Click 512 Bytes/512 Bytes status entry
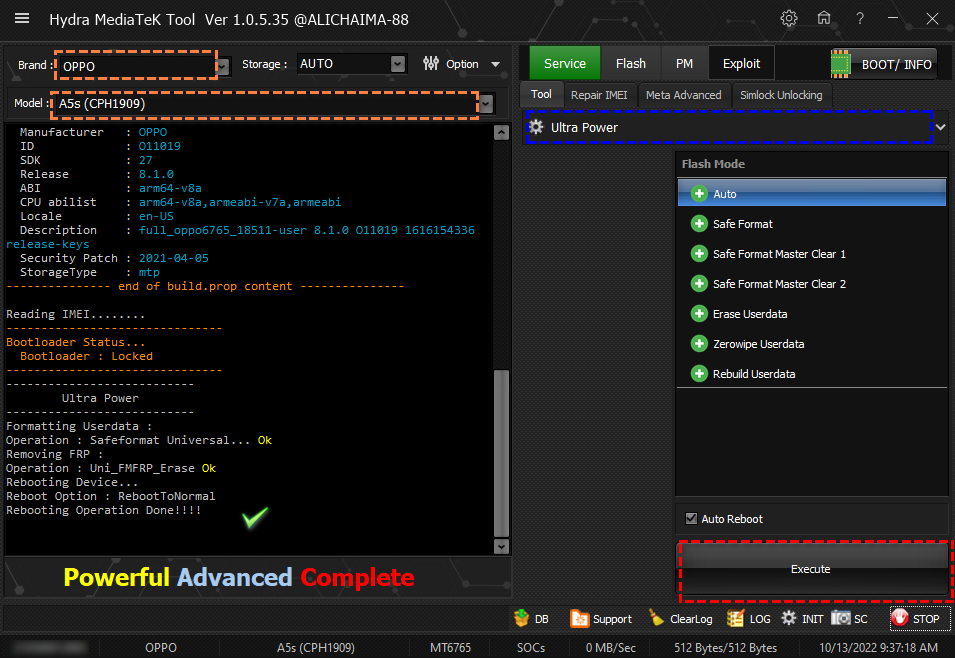Image resolution: width=955 pixels, height=658 pixels. coord(725,648)
